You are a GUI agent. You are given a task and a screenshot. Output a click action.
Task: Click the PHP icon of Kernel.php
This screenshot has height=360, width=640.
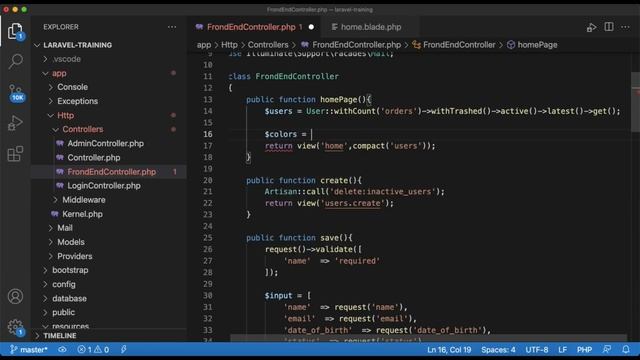[55, 214]
